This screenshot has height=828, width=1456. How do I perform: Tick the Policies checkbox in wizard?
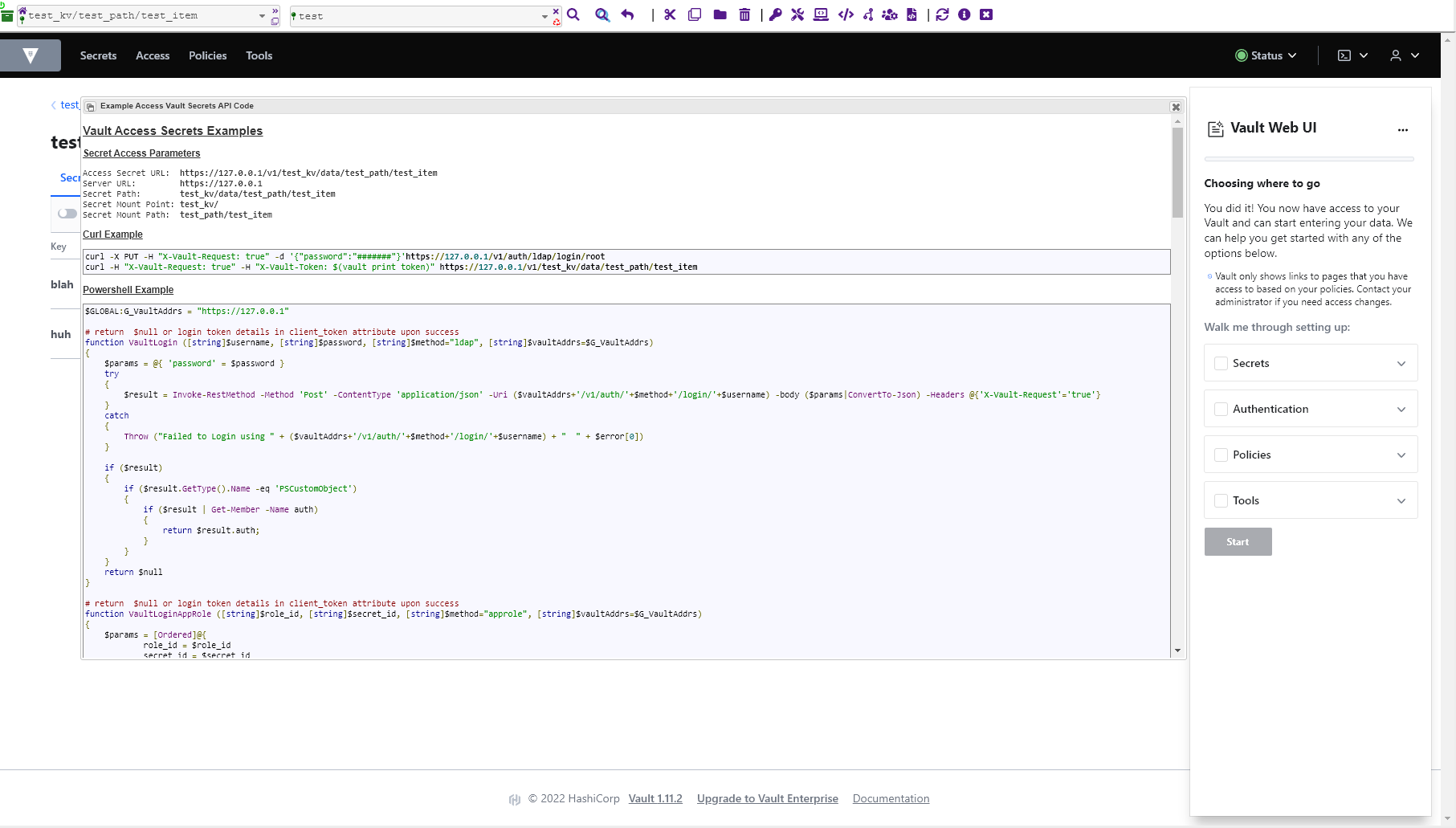pyautogui.click(x=1221, y=455)
